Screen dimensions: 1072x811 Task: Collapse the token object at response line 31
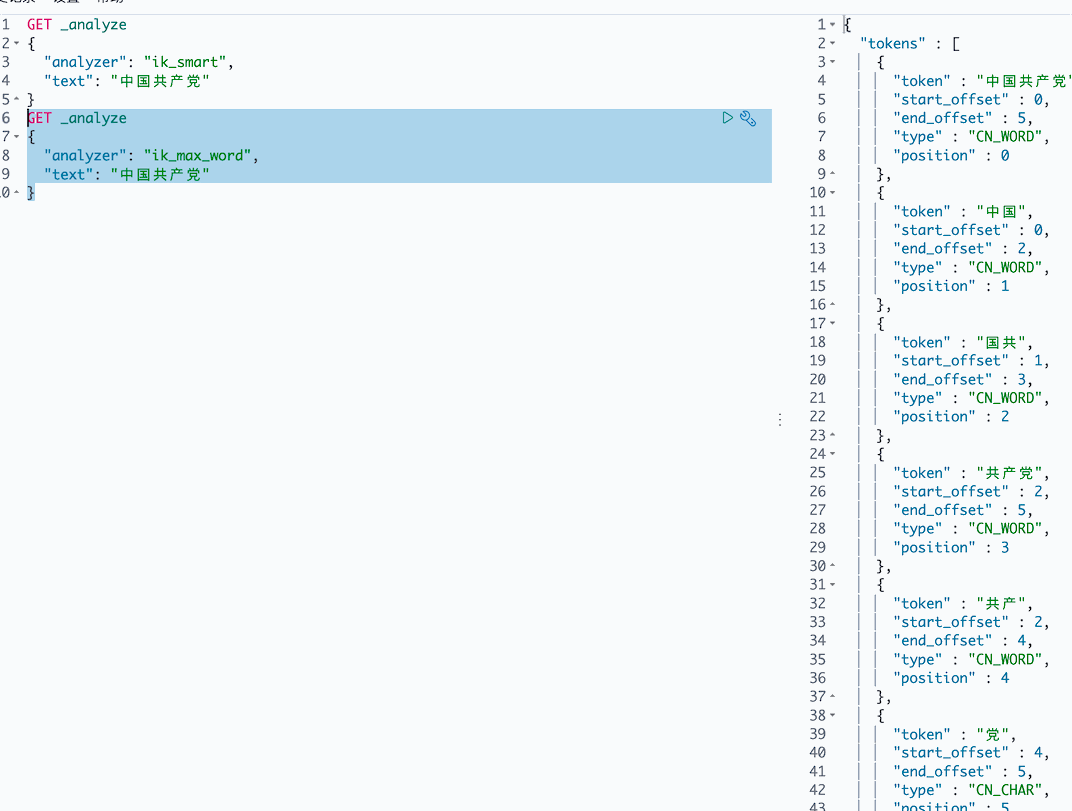[832, 585]
